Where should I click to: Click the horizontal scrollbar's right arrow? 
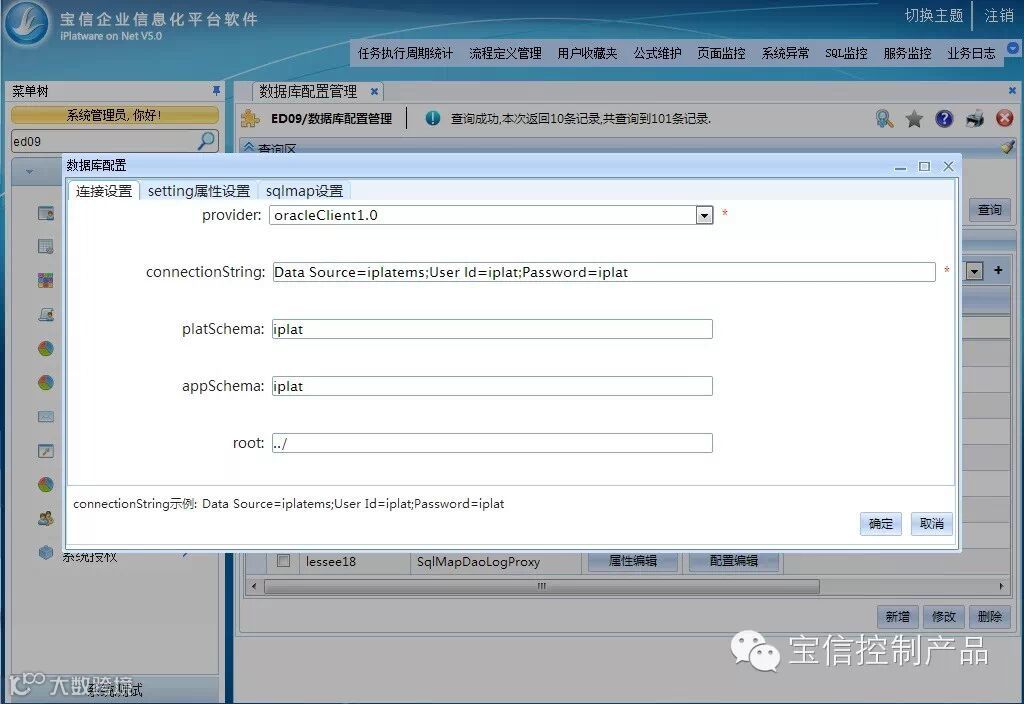1001,586
